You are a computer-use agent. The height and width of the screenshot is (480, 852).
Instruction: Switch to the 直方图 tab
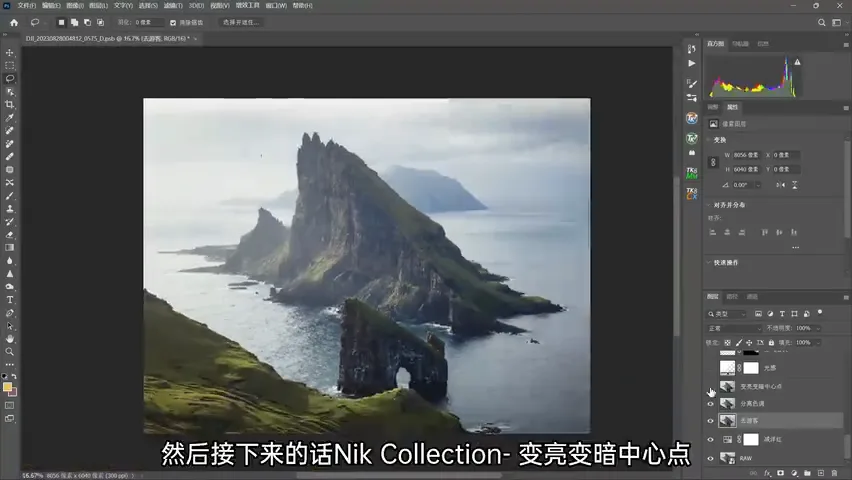[x=716, y=43]
